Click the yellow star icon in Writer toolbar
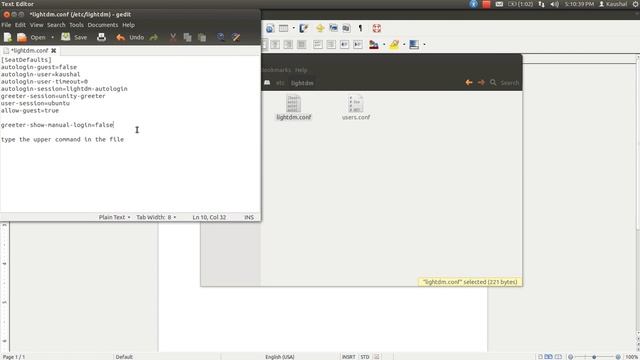The height and width of the screenshot is (360, 640). (x=320, y=28)
